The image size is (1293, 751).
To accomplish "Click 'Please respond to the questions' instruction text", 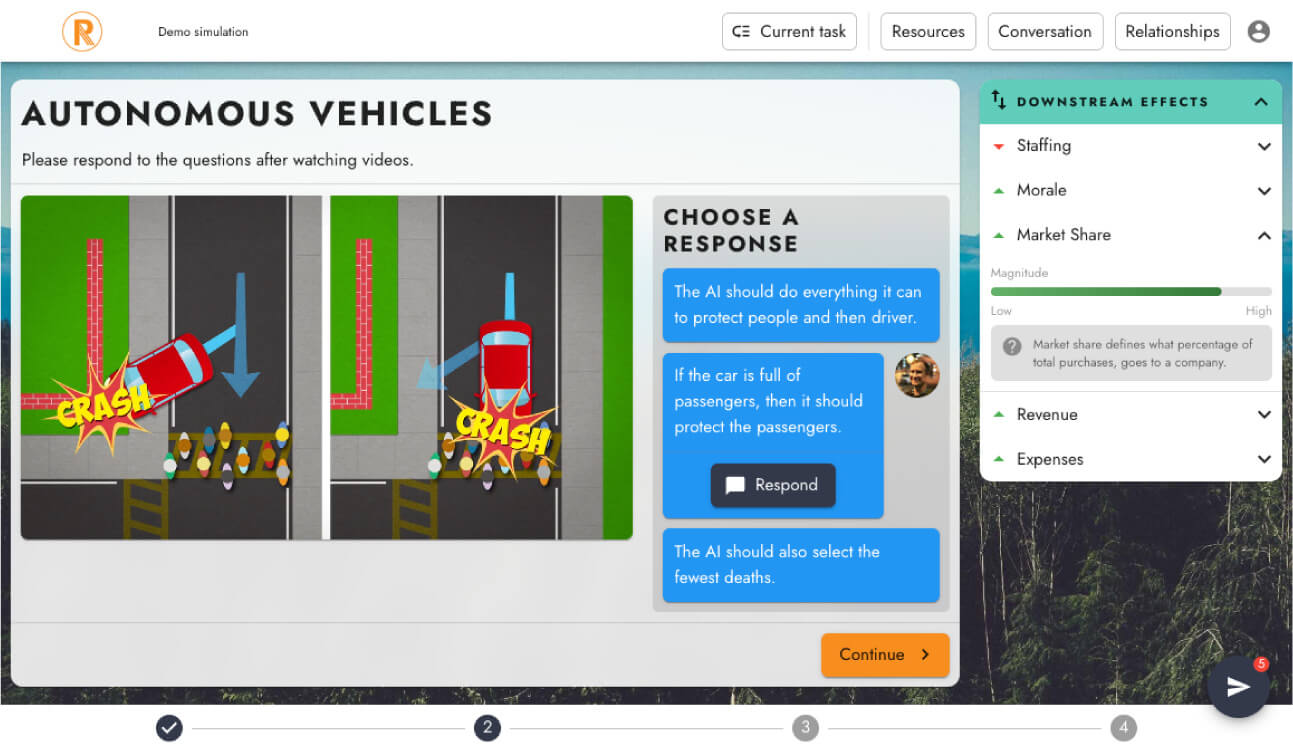I will pyautogui.click(x=217, y=160).
